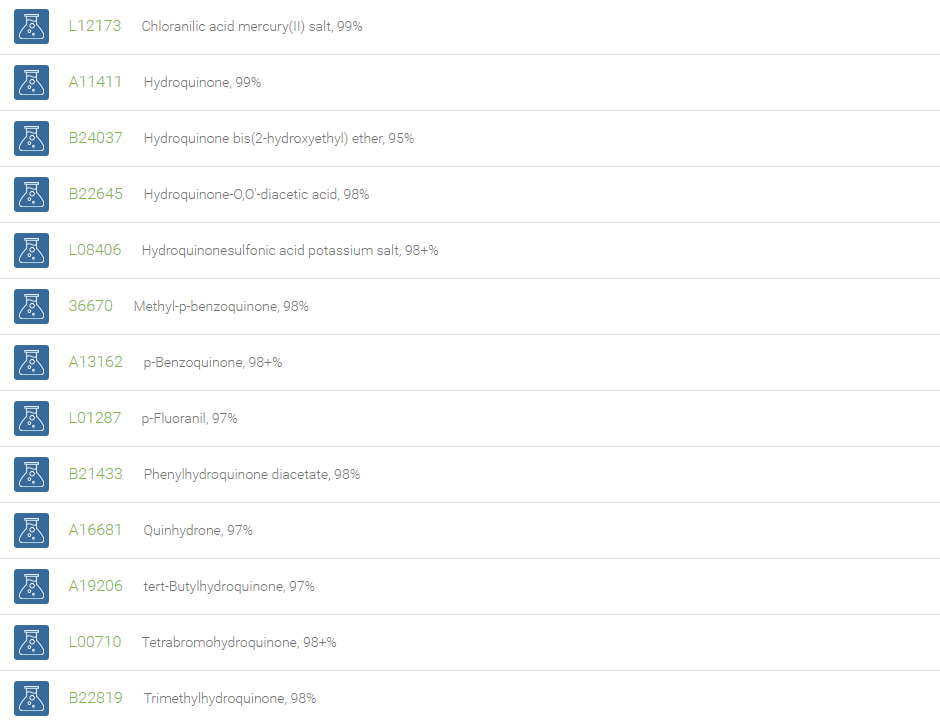Click the flask icon for Trimethylhydroquinone
The image size is (940, 725).
[x=31, y=698]
